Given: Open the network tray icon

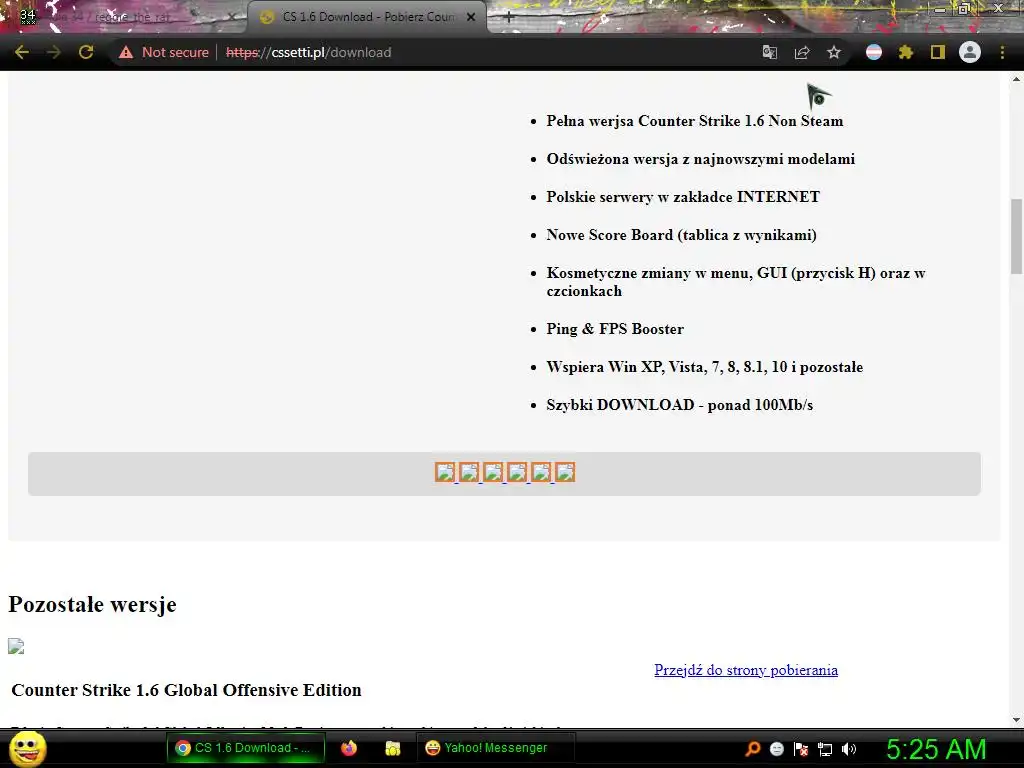Looking at the screenshot, I should 825,749.
